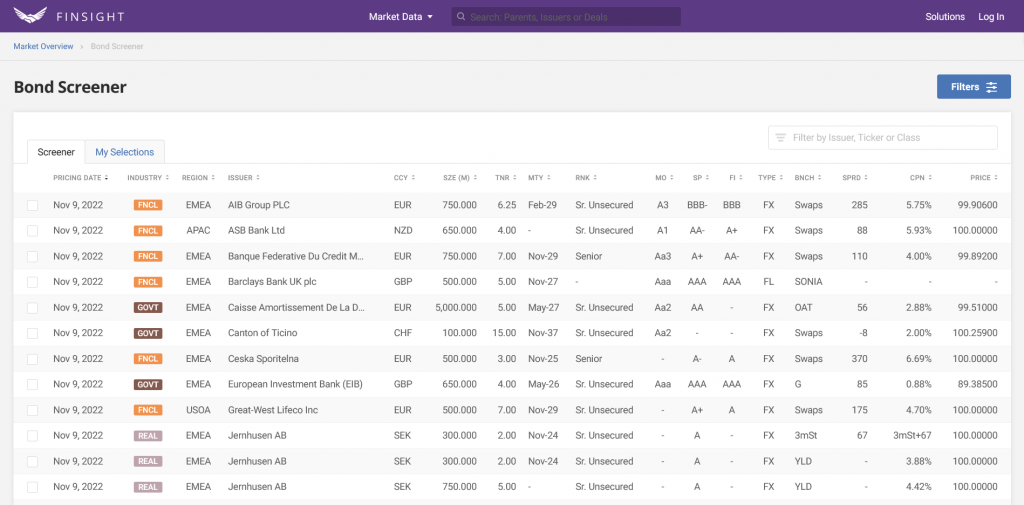The image size is (1024, 505).
Task: Switch to the My Selections tab
Action: point(125,152)
